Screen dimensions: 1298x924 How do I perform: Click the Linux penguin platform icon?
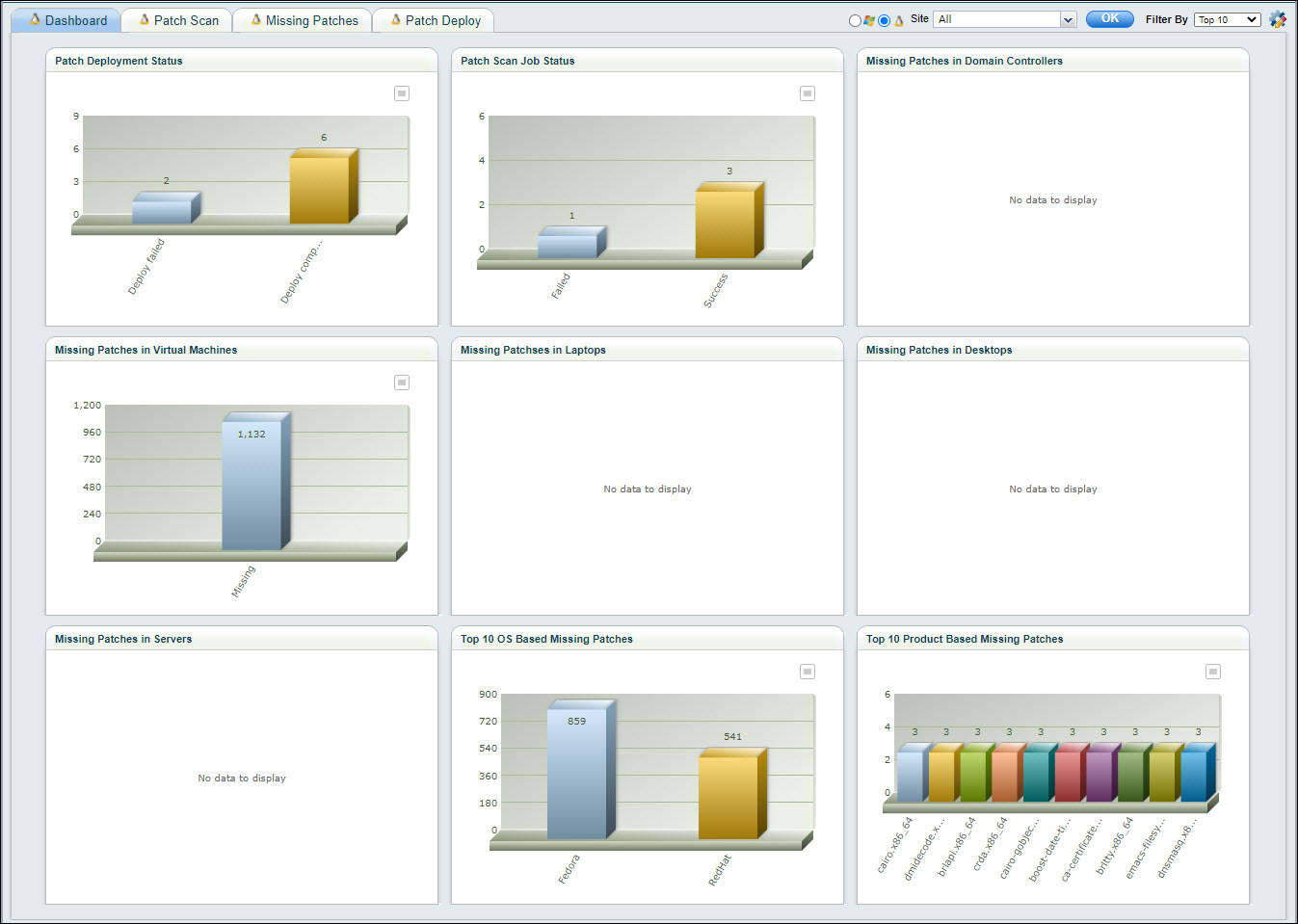coord(899,20)
